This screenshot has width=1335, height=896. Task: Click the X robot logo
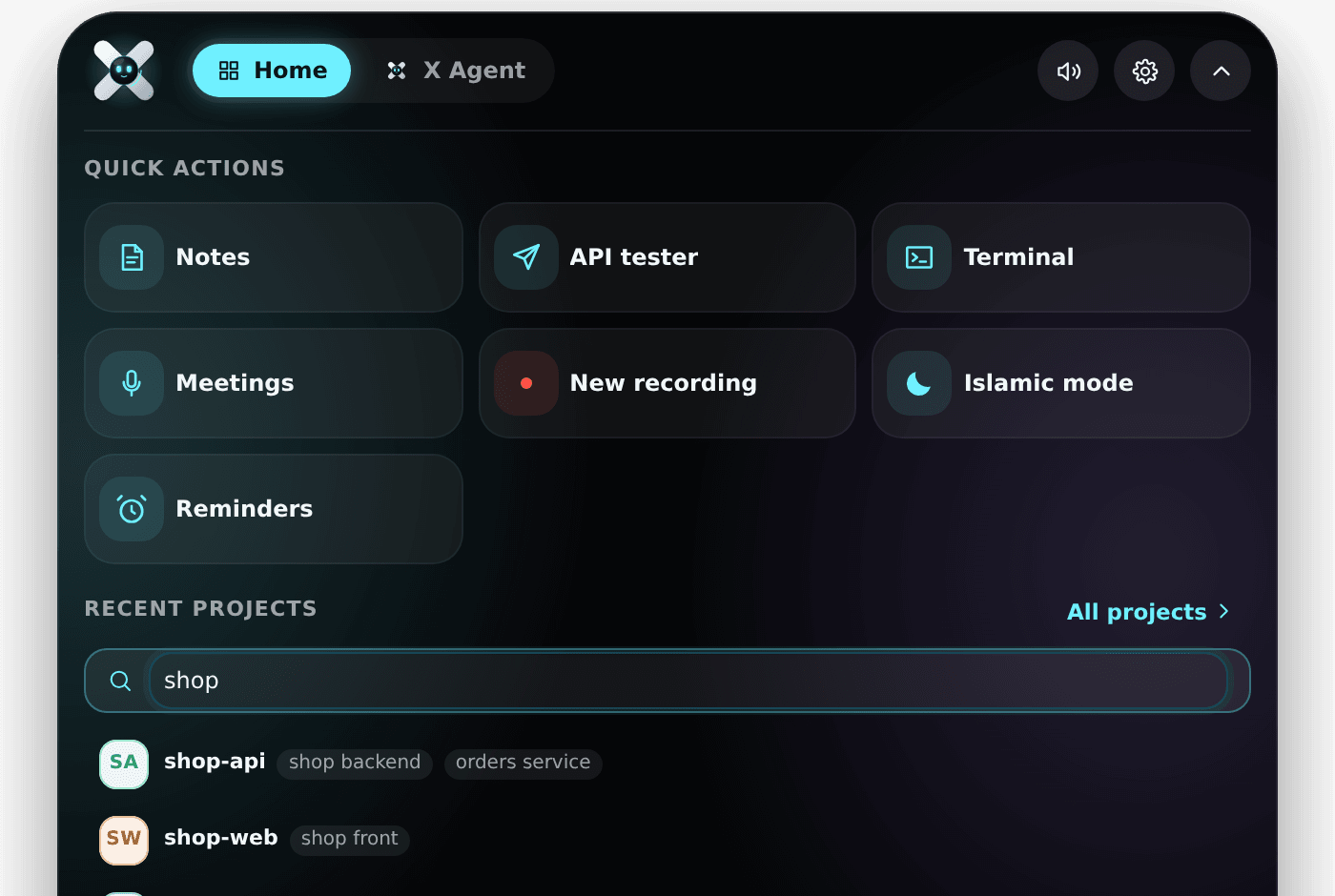pyautogui.click(x=124, y=71)
